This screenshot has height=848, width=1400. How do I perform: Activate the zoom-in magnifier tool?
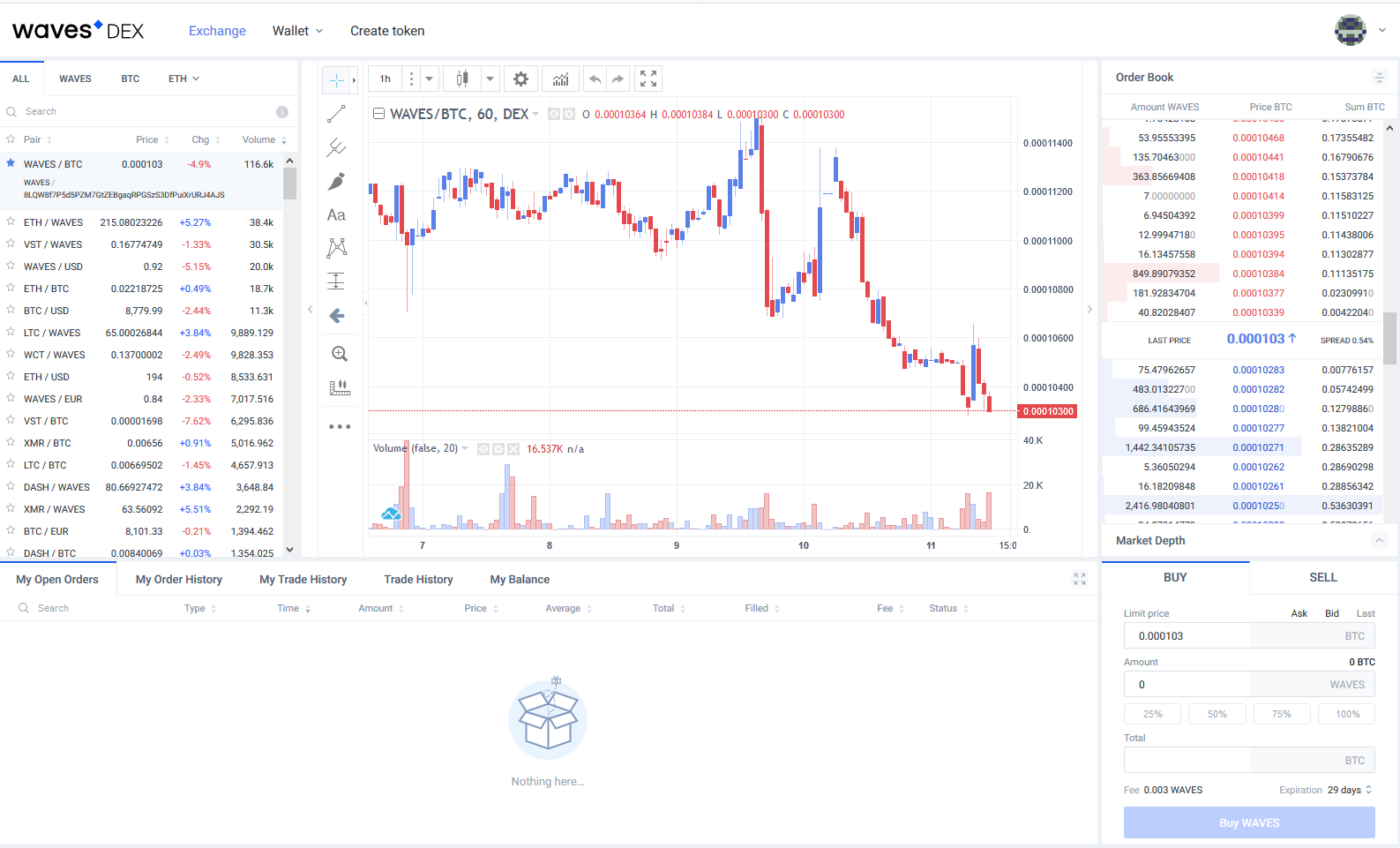click(x=339, y=354)
